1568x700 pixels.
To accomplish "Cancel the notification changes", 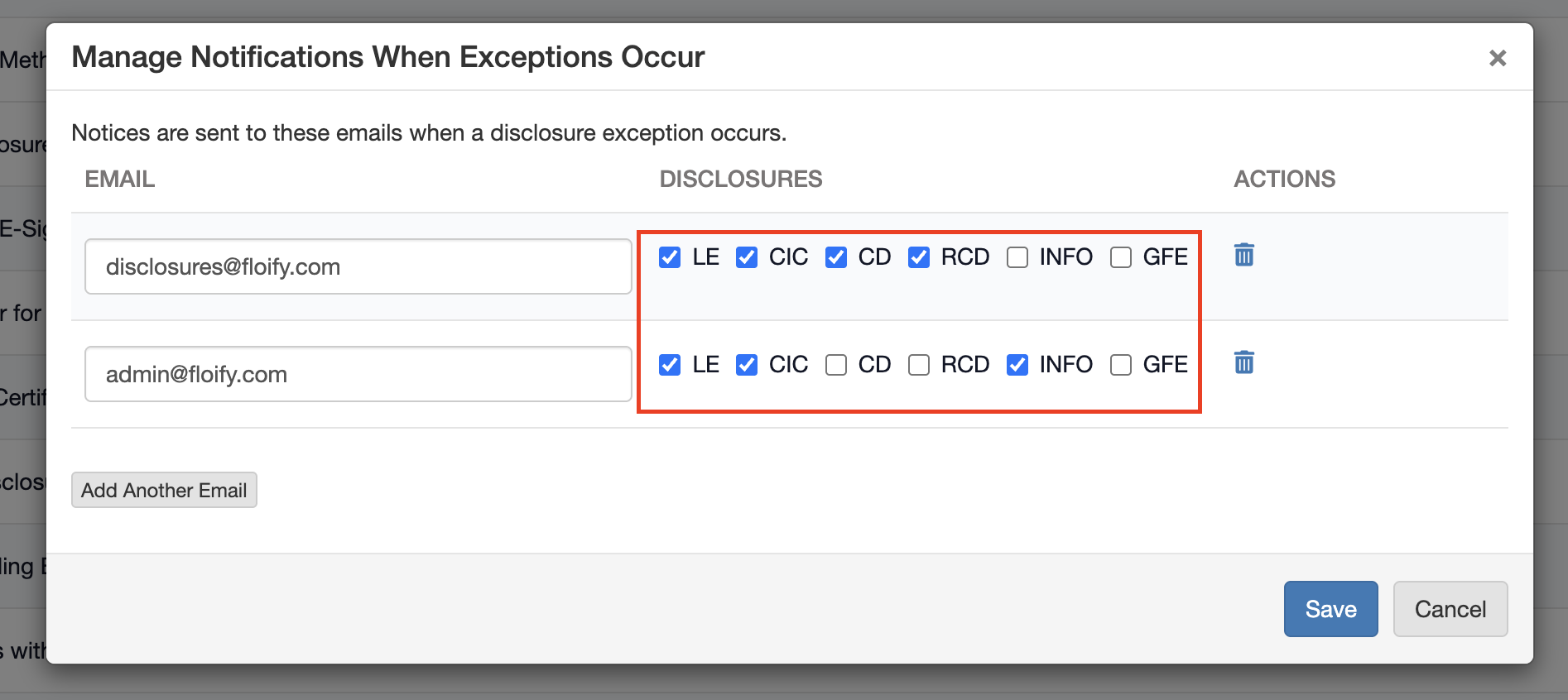I will (1450, 609).
